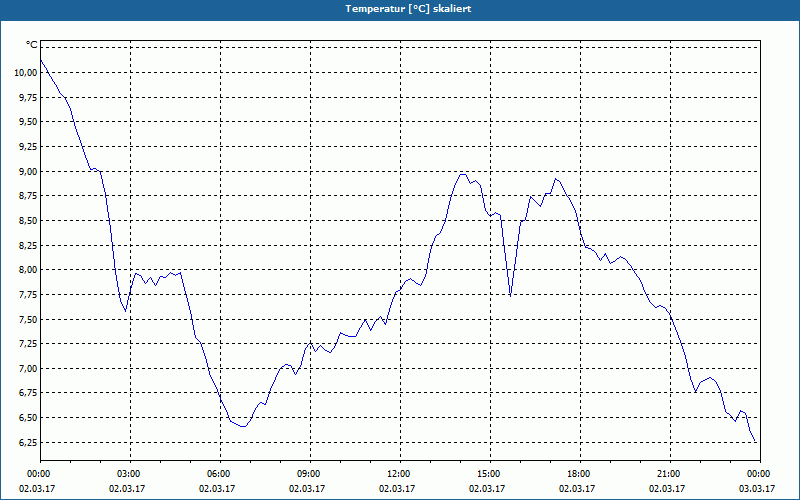Click the curve's sharp dip after 15:00

510,295
